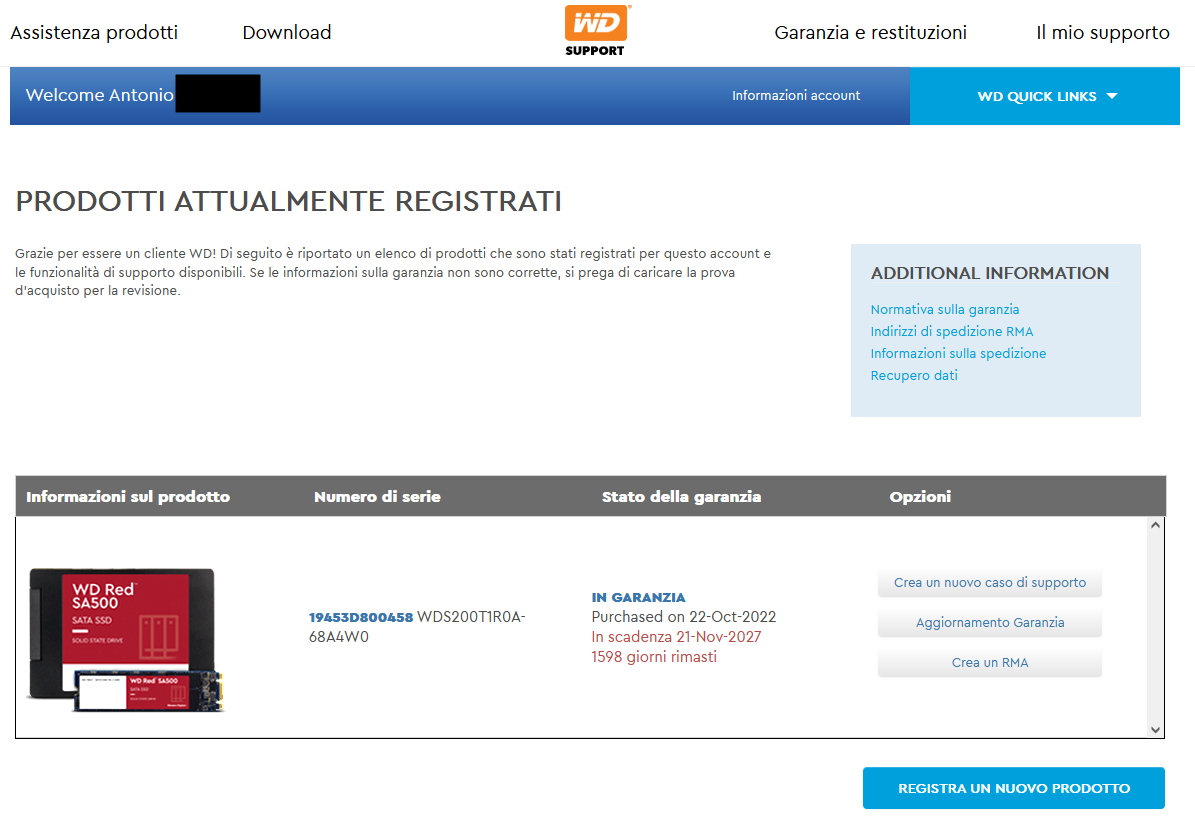Click Crea un nuovo caso di supporto

(x=989, y=582)
